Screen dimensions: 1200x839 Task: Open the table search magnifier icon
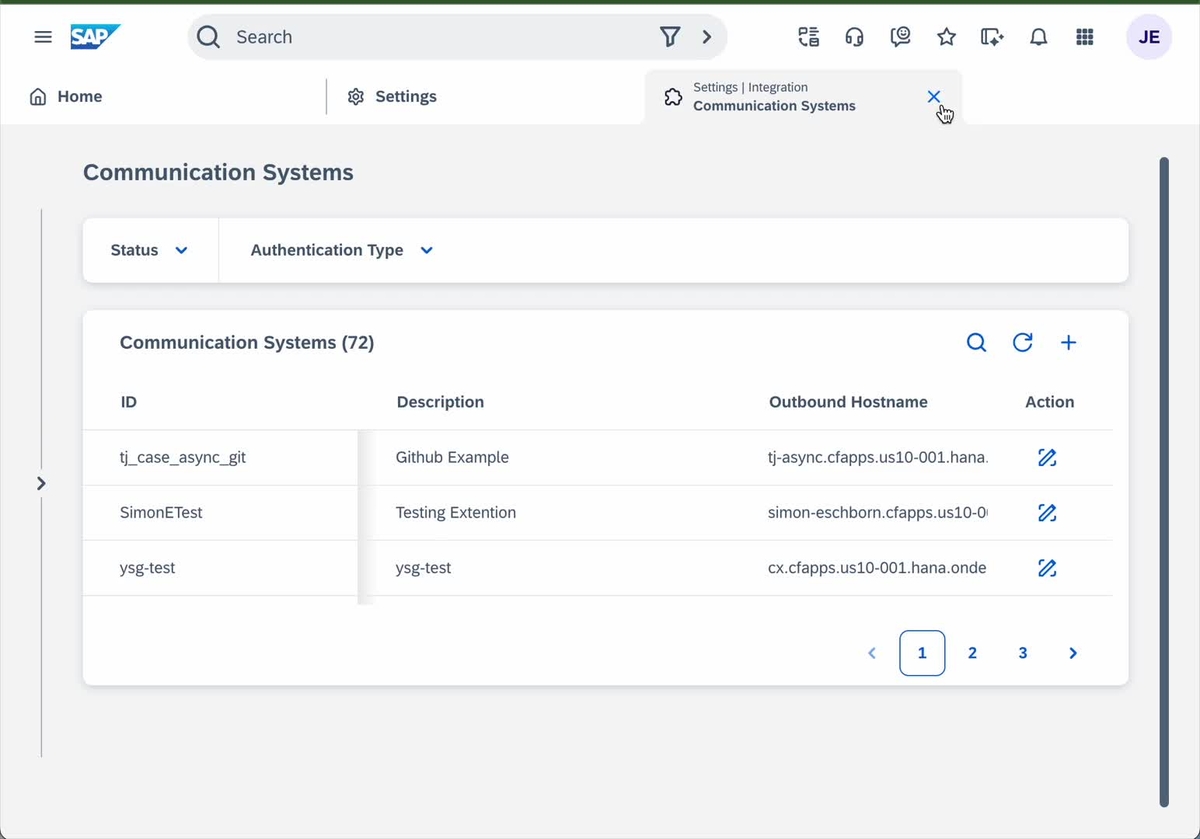(x=976, y=342)
